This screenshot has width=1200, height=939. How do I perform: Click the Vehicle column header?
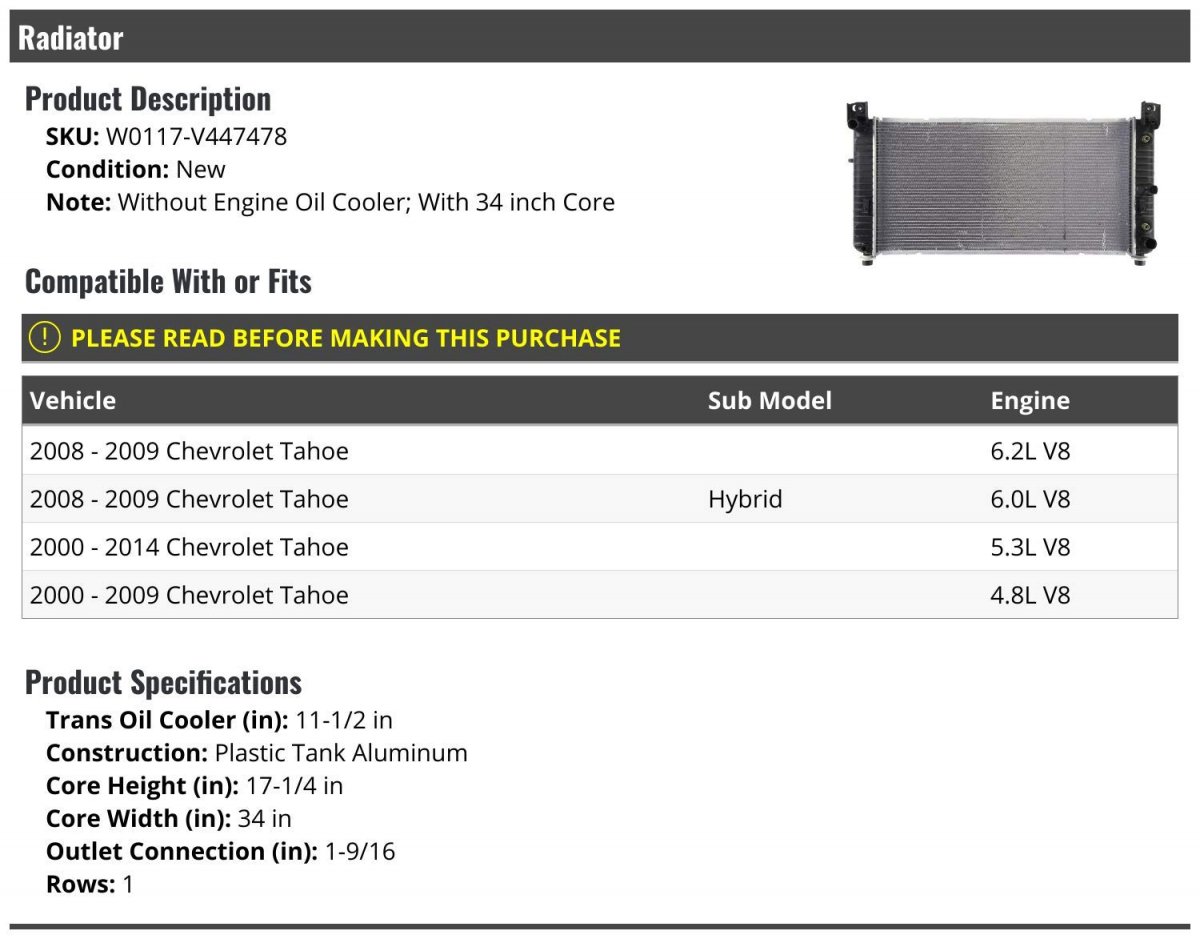pyautogui.click(x=73, y=400)
